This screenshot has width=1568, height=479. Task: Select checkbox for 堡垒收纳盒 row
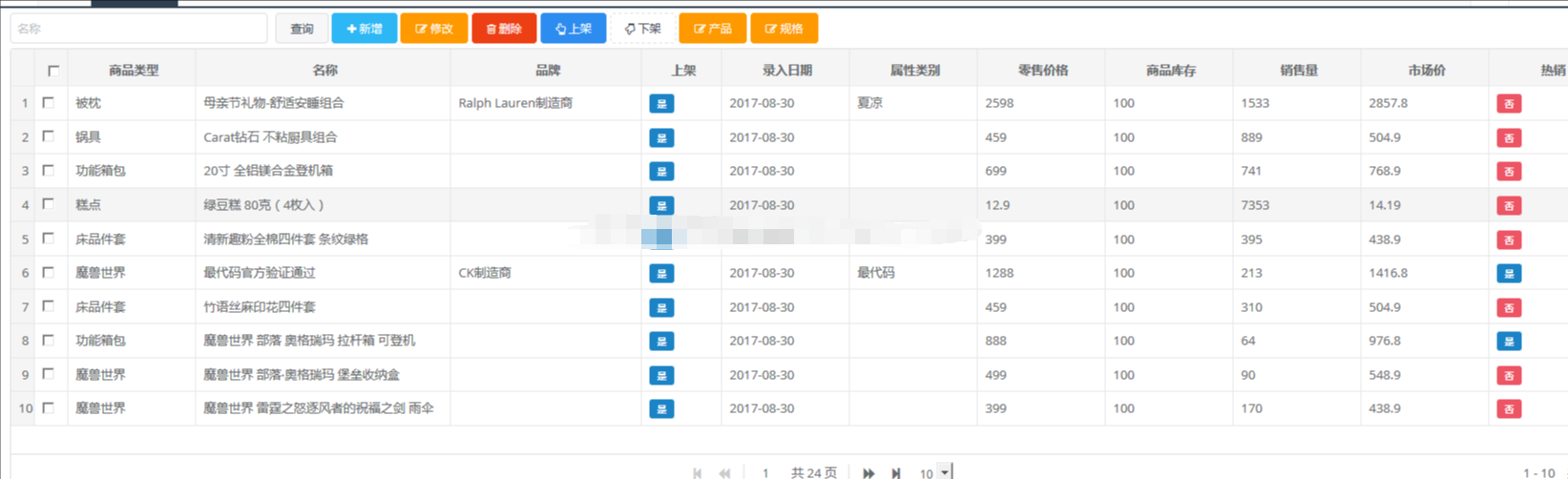pyautogui.click(x=49, y=374)
